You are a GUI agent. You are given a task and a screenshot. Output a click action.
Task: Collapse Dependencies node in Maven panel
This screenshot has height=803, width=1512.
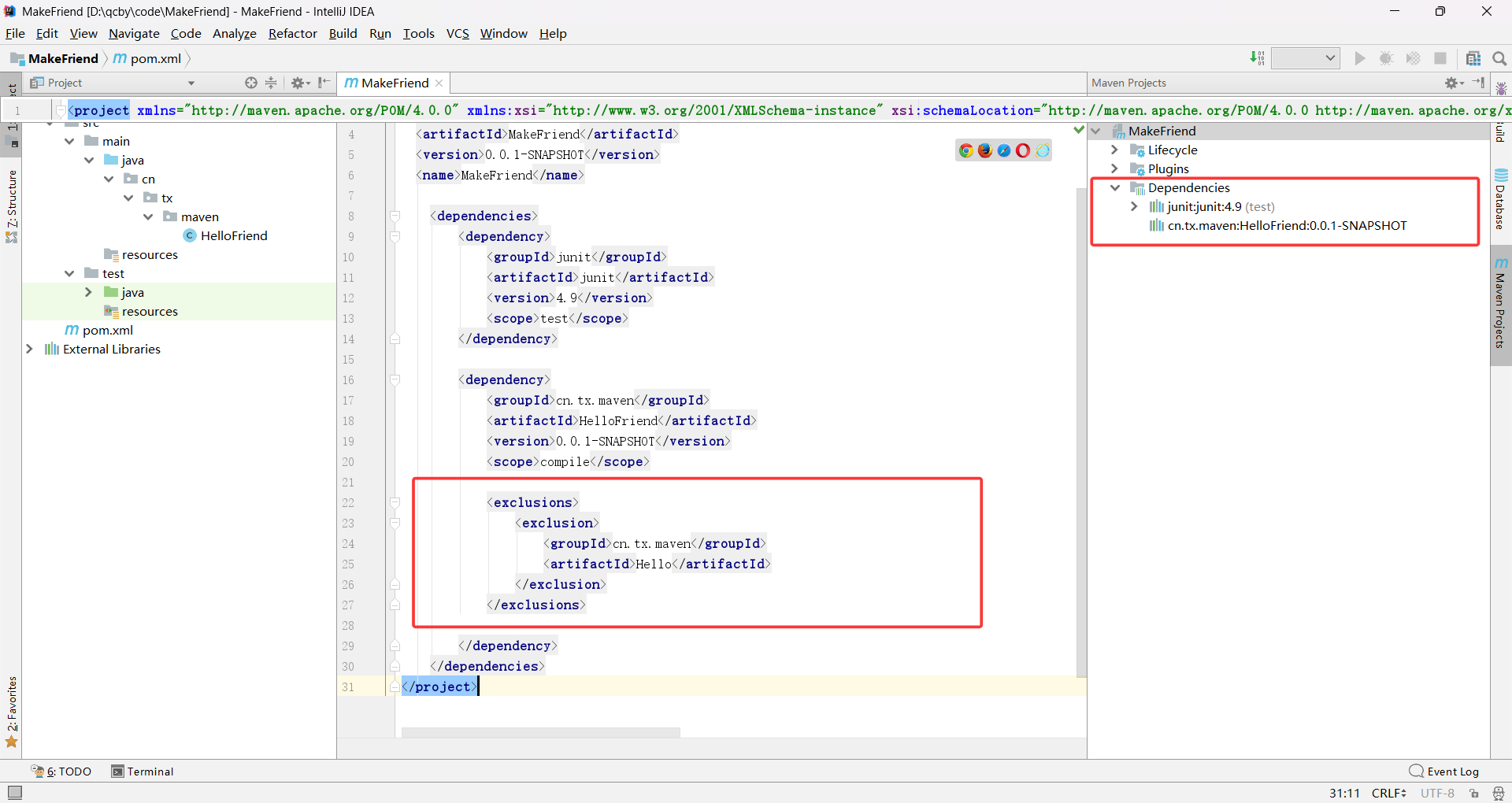(1114, 187)
